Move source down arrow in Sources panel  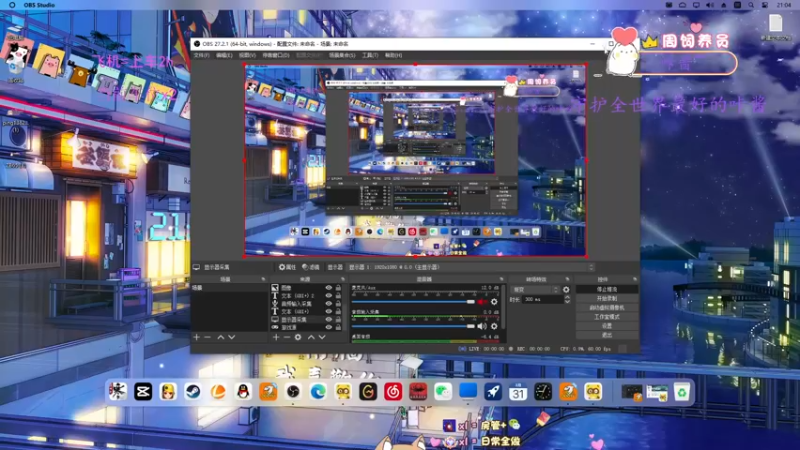(x=322, y=337)
